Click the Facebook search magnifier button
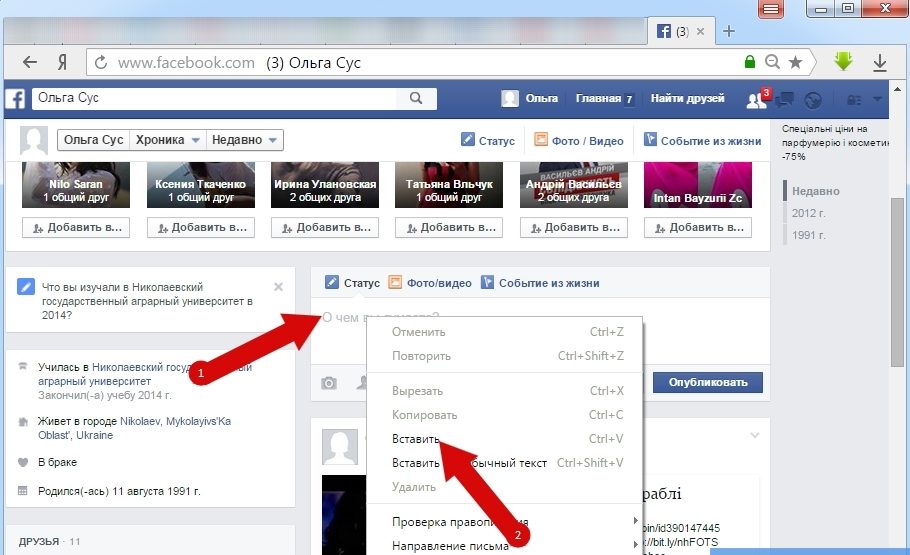The height and width of the screenshot is (555, 910). (416, 98)
